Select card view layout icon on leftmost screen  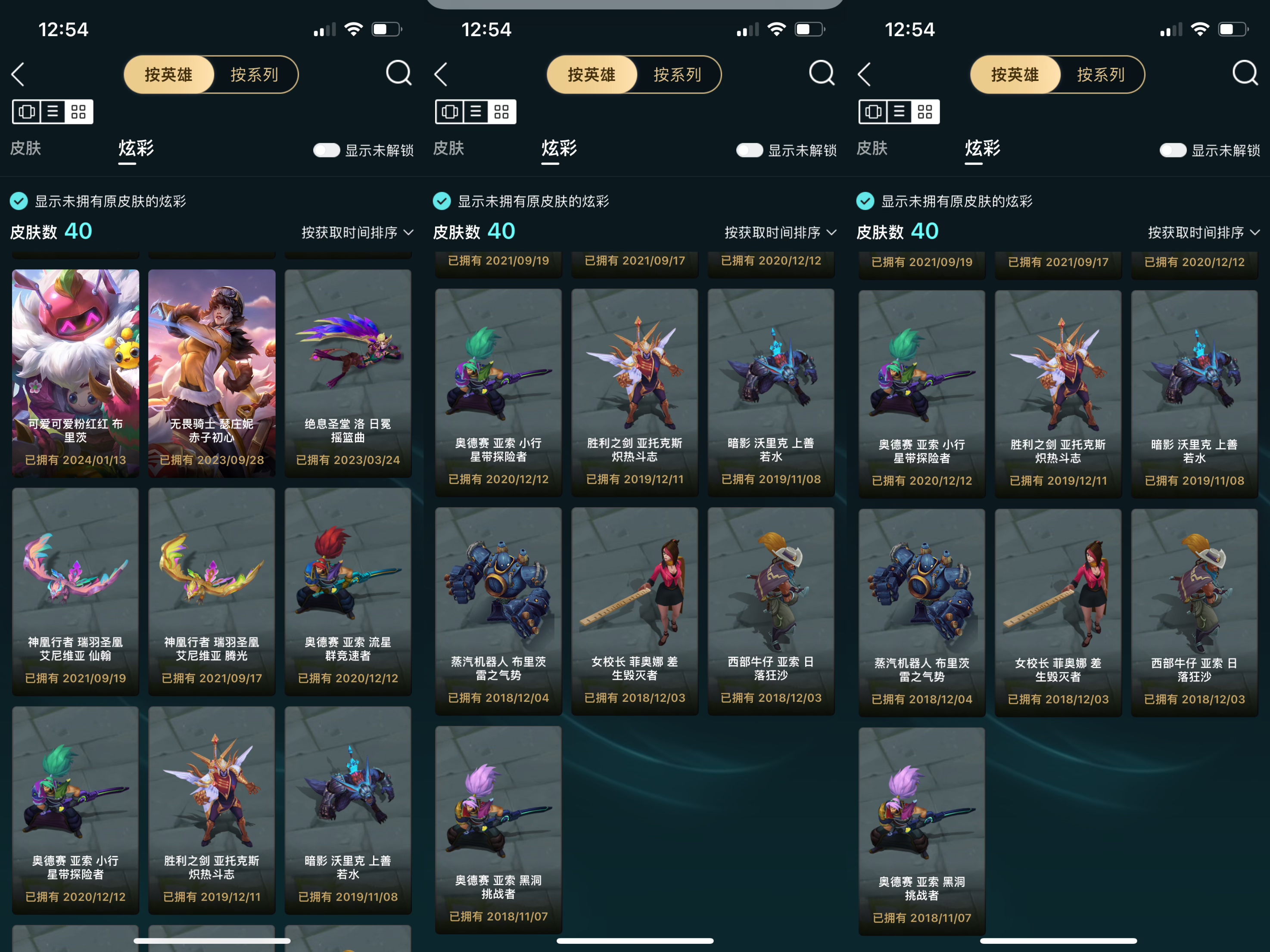(26, 112)
